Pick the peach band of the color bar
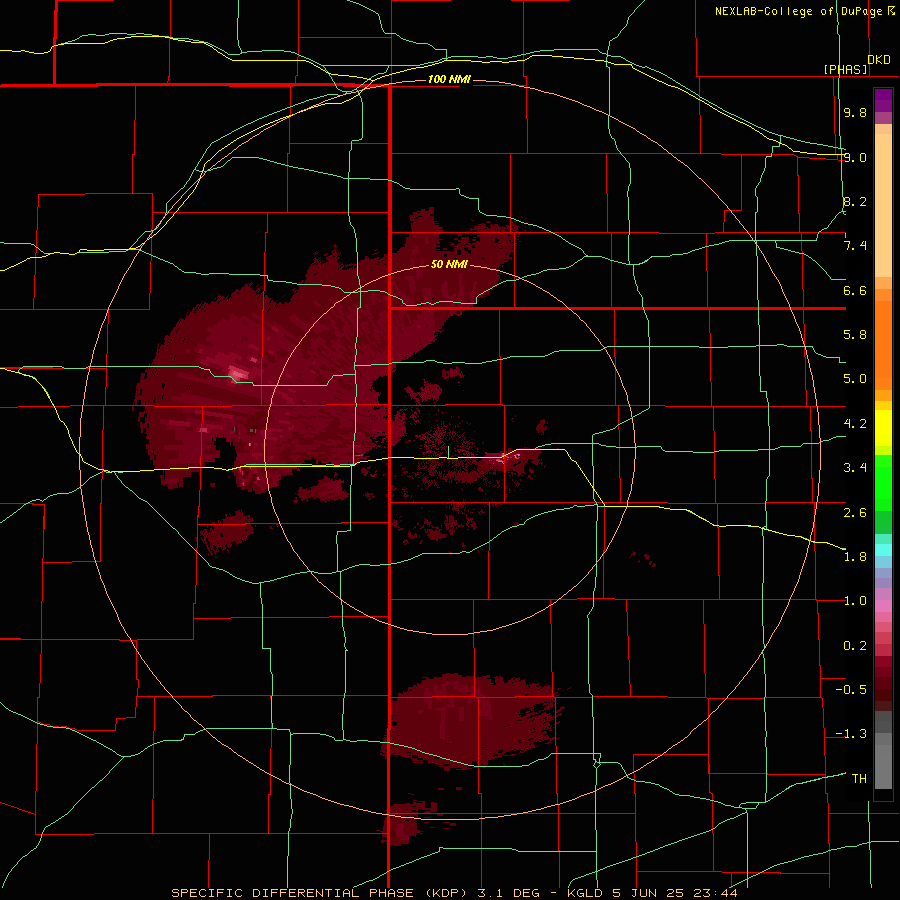The image size is (900, 900). tap(883, 201)
